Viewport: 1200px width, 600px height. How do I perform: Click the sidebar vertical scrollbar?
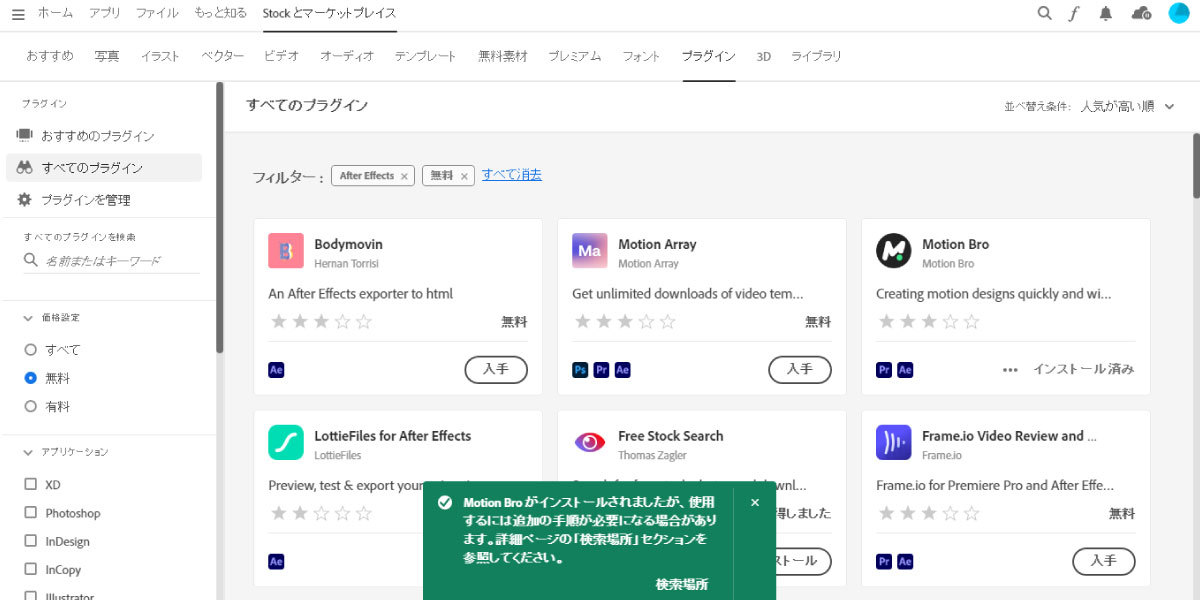[x=220, y=217]
